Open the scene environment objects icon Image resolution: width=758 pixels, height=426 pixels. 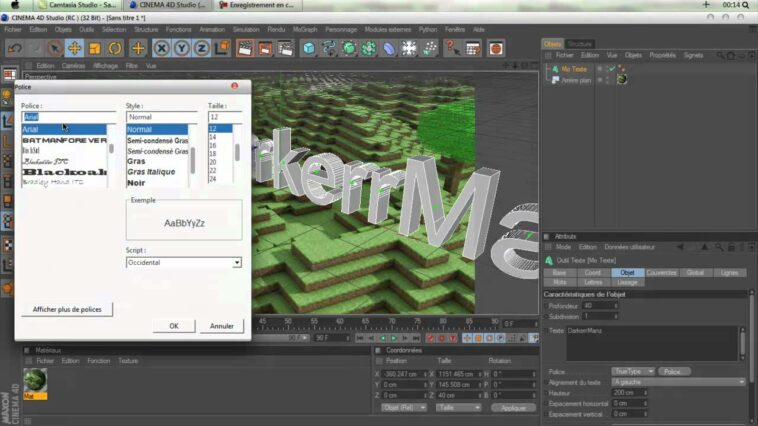tap(409, 48)
